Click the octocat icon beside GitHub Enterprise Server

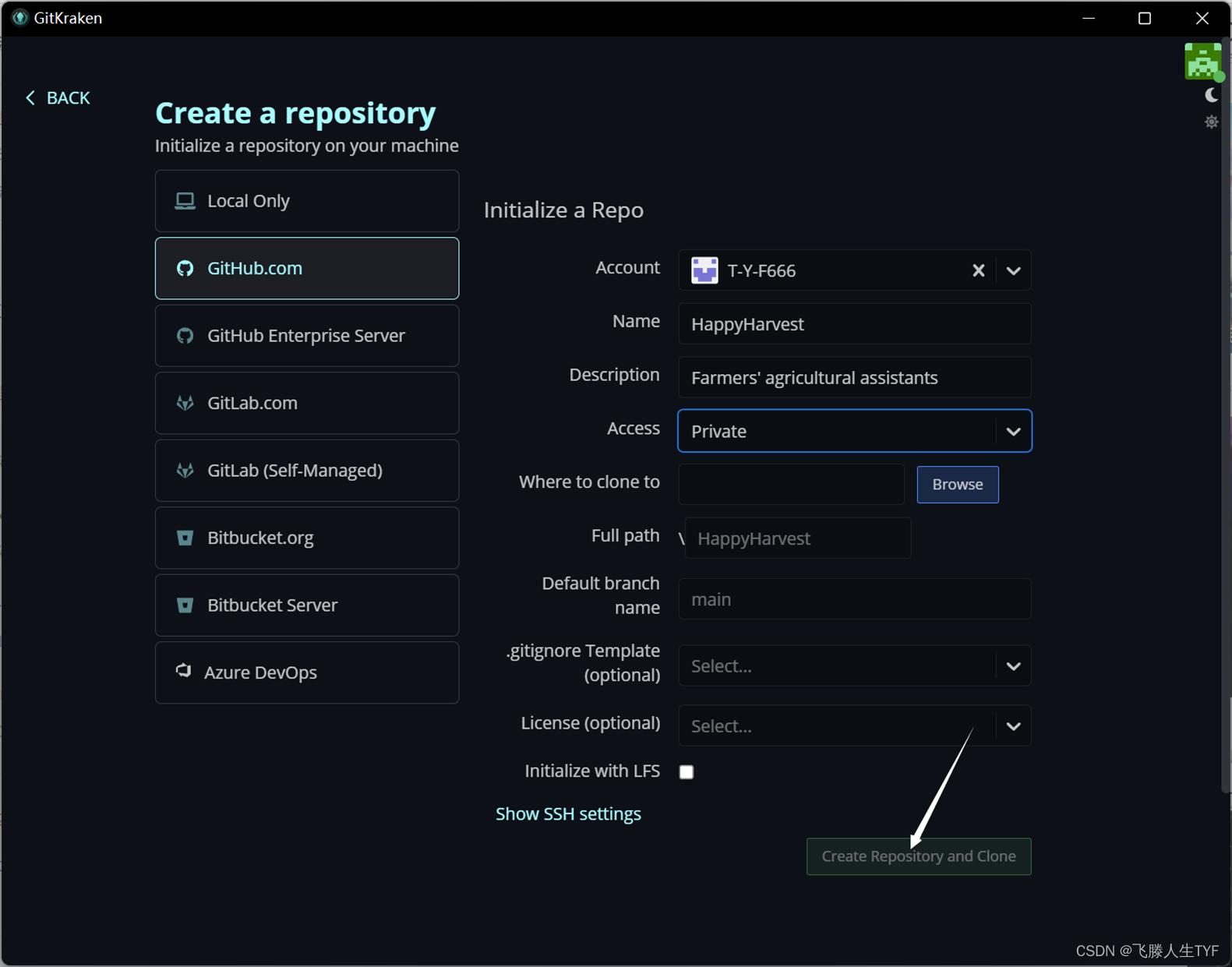pos(185,336)
